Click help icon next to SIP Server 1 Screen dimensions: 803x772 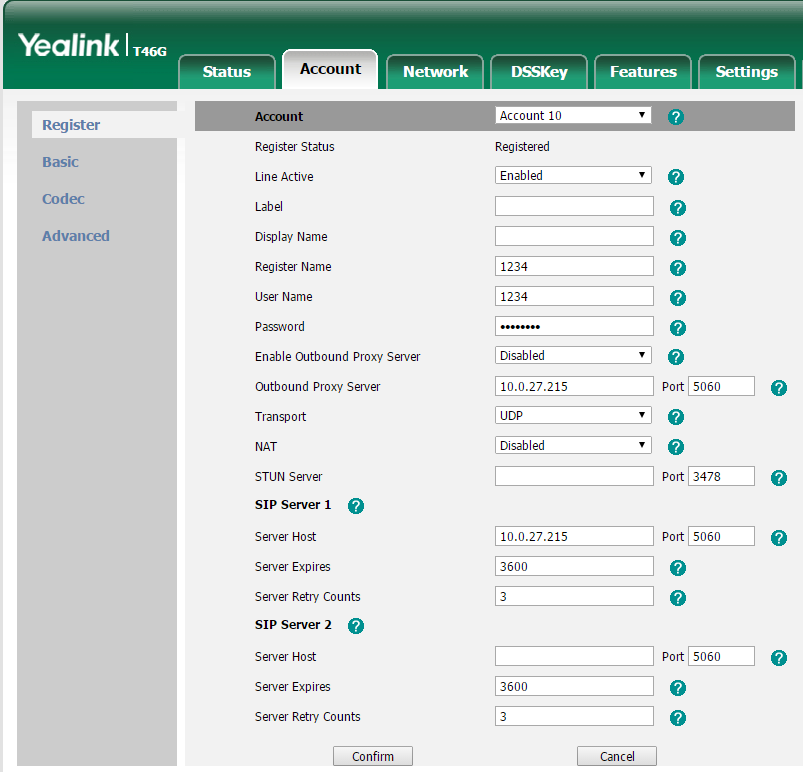(355, 506)
